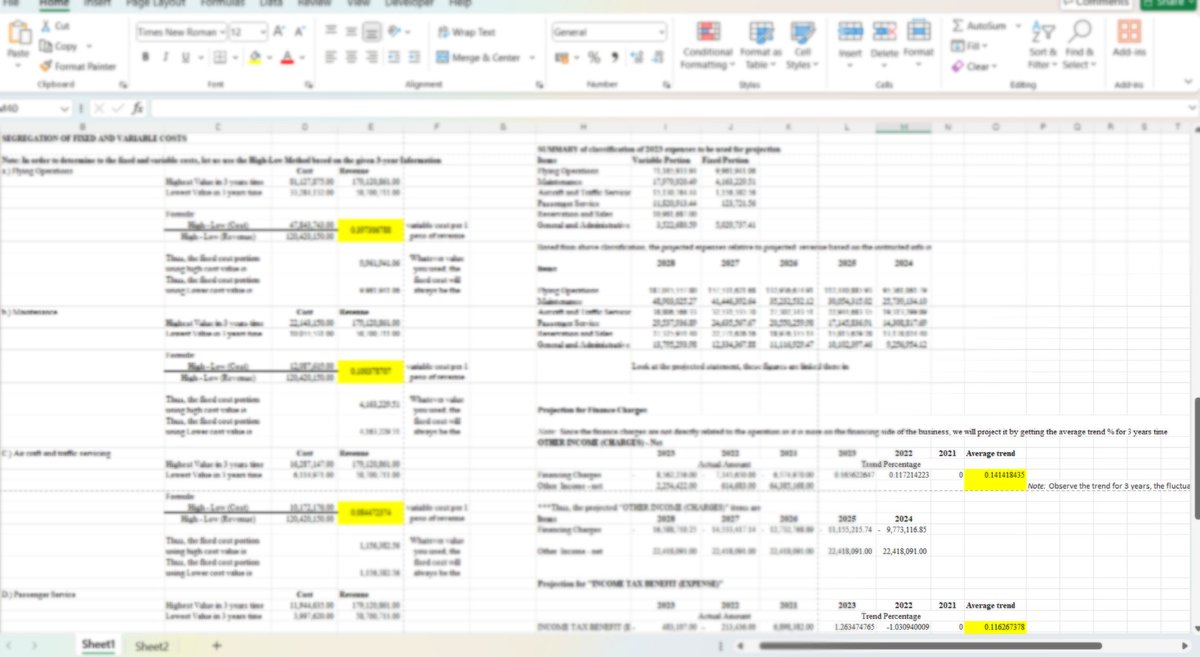Align text to middle of cell
The image size is (1200, 657).
(x=349, y=32)
